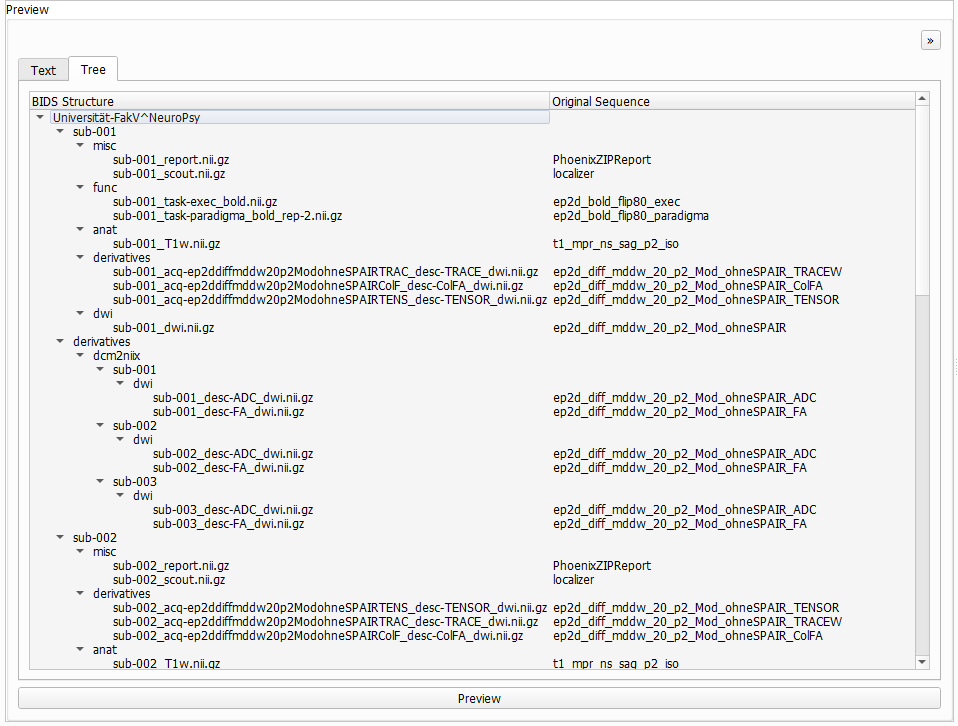Select sub-001_task-exec_bold.nii.gz entry

[194, 201]
